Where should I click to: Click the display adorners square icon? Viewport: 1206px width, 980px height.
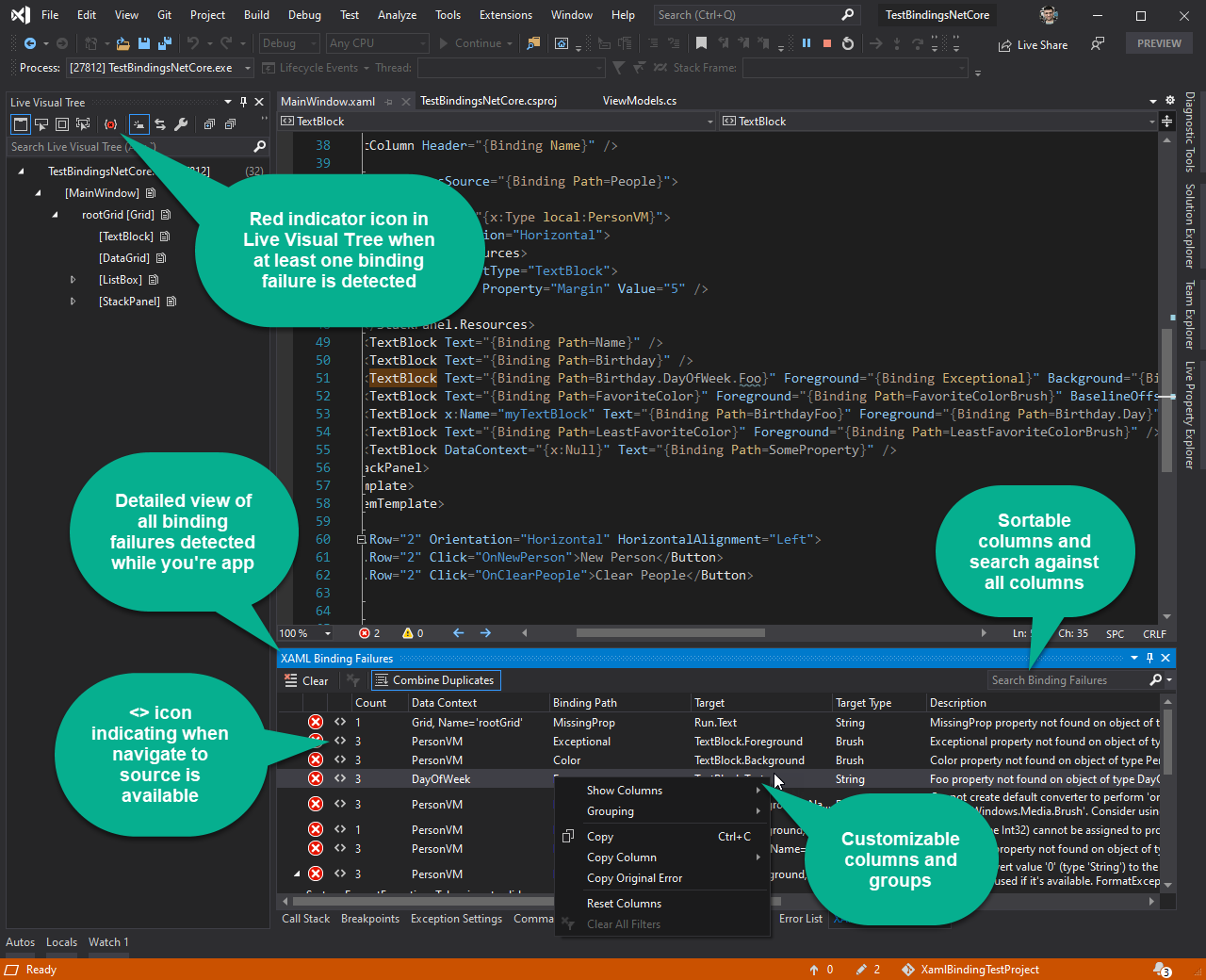[61, 123]
